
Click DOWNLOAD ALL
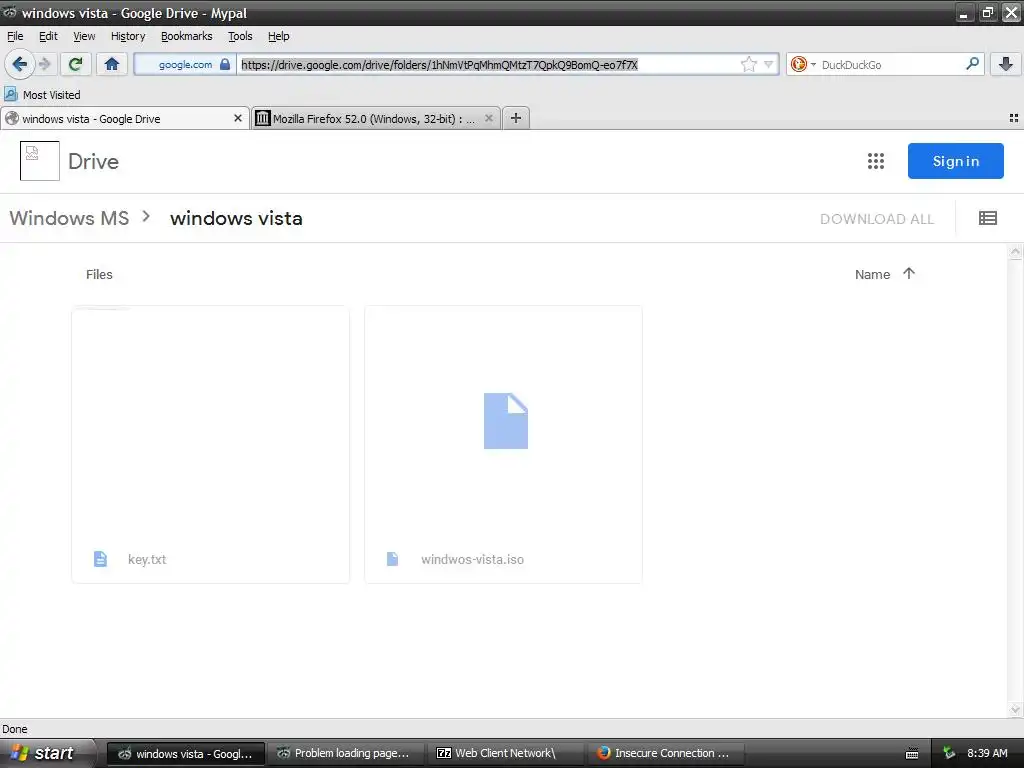click(876, 219)
